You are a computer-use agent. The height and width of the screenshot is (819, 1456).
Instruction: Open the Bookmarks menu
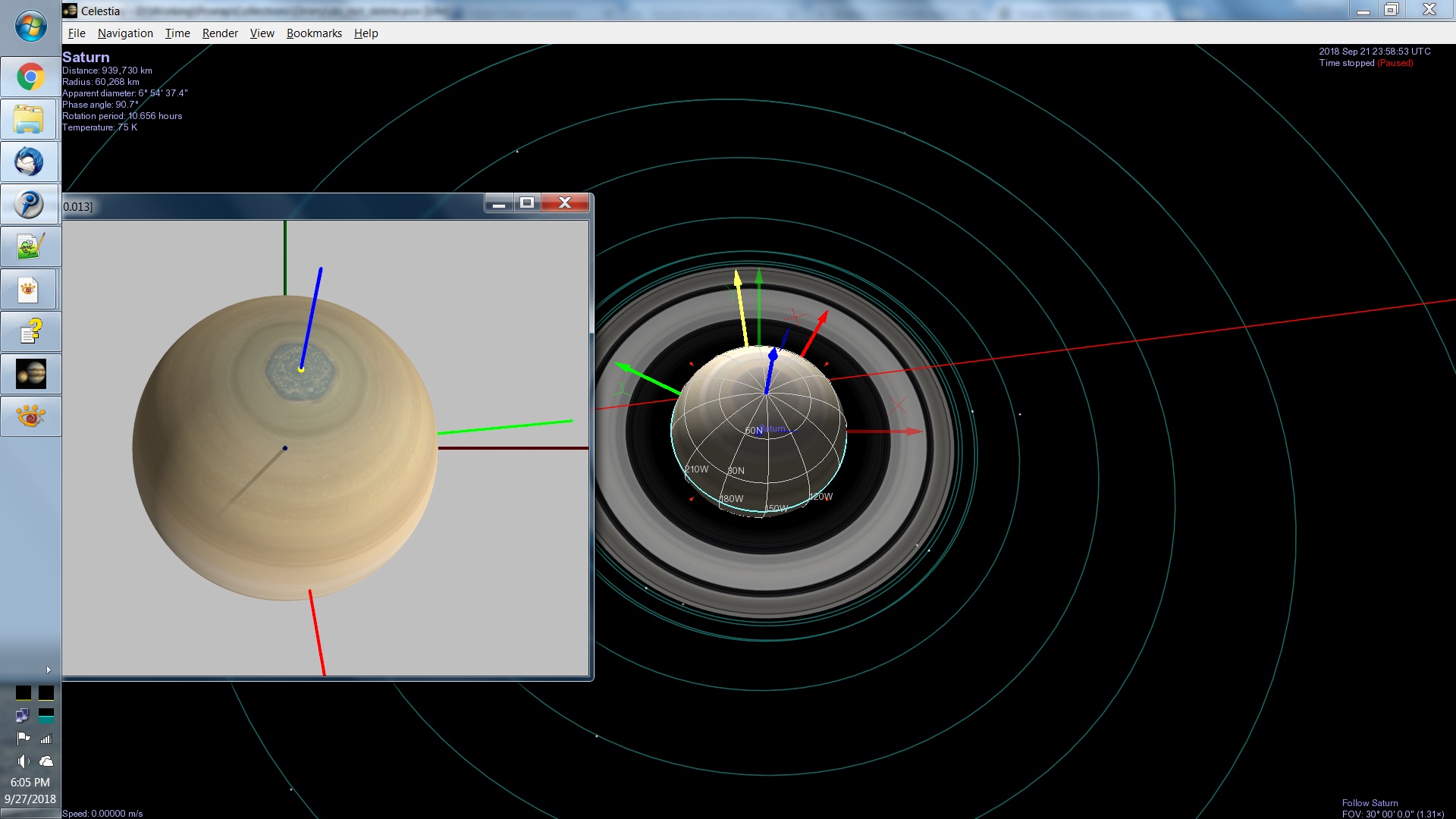(x=314, y=33)
